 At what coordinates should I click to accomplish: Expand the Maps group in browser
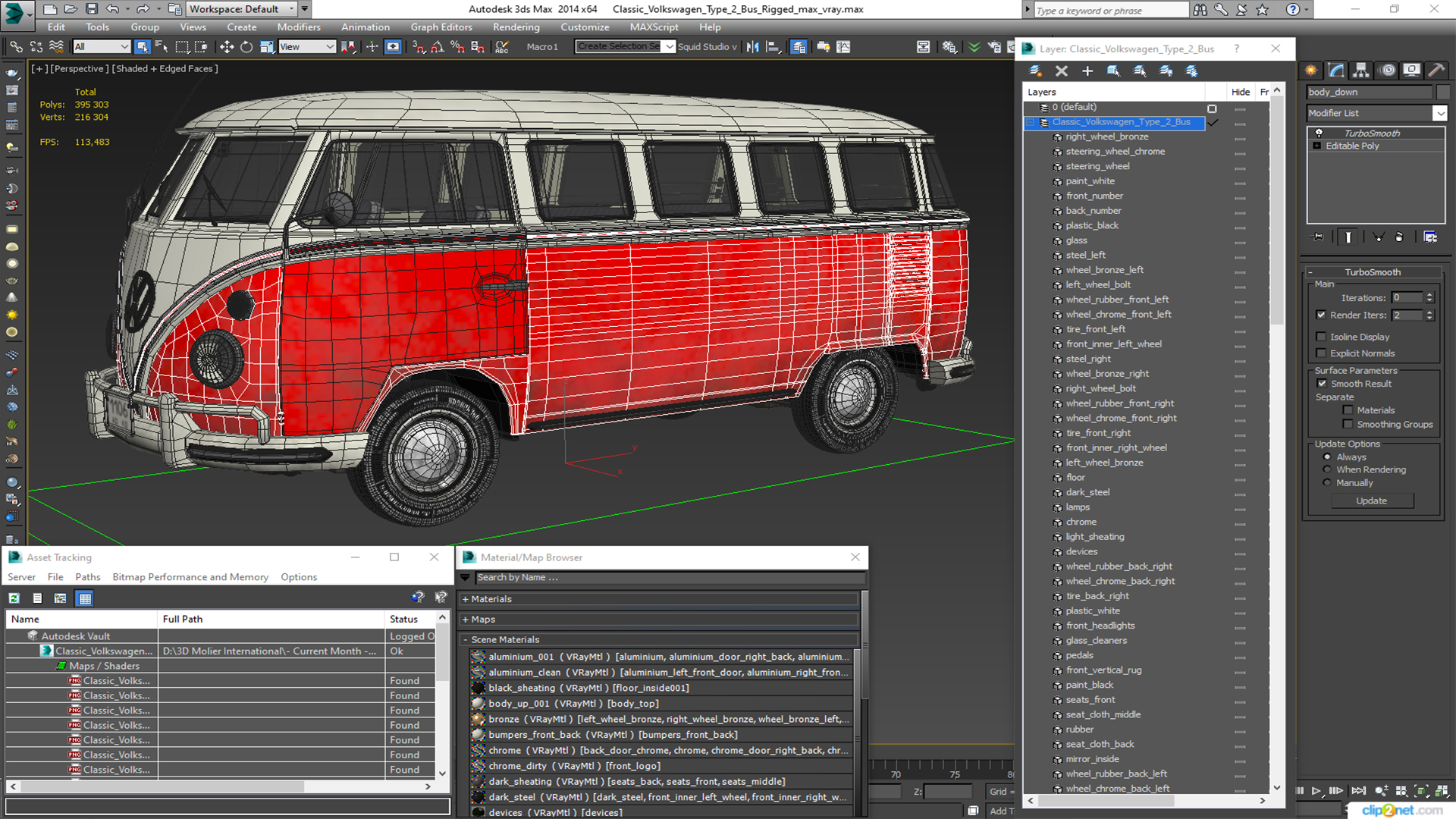pos(466,620)
